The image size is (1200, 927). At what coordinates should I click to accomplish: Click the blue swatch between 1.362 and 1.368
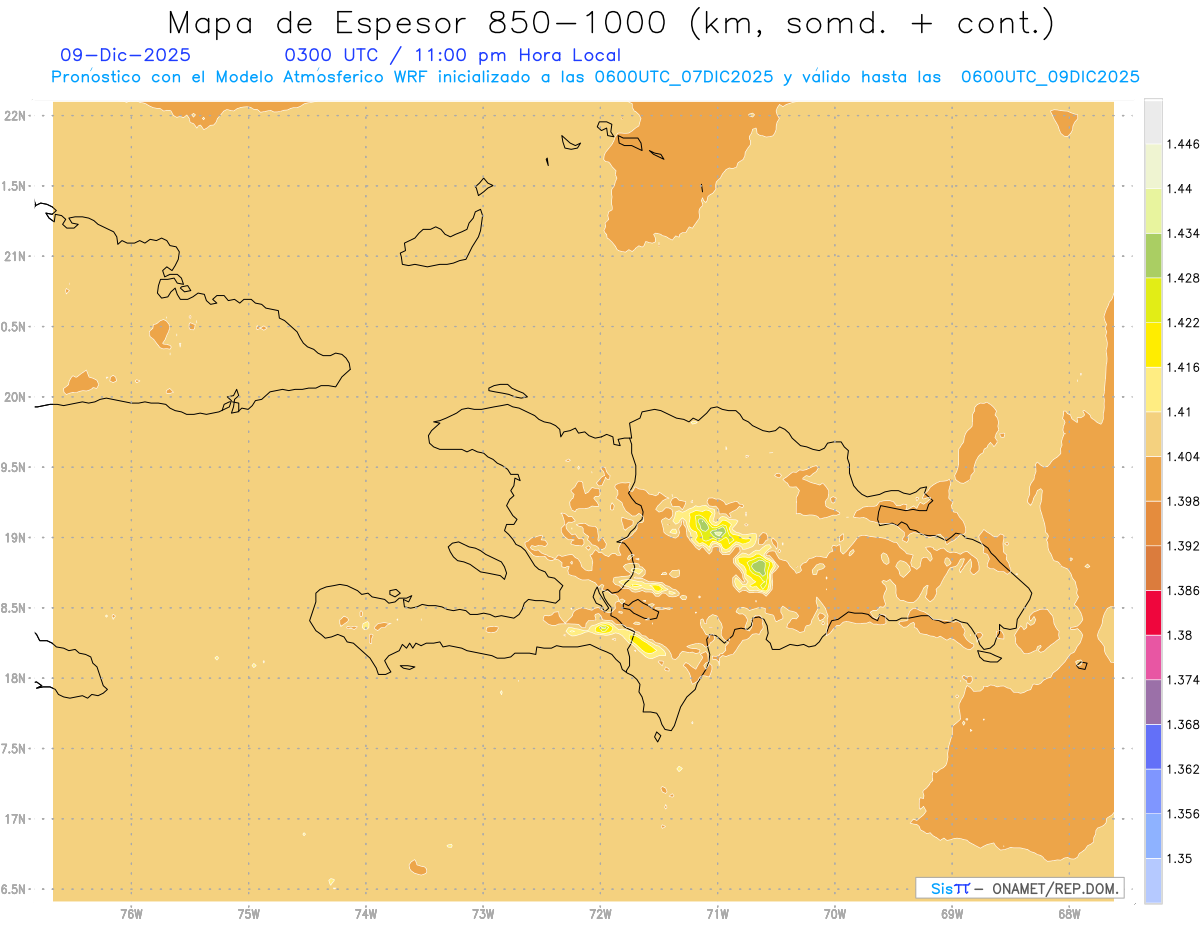click(1153, 747)
